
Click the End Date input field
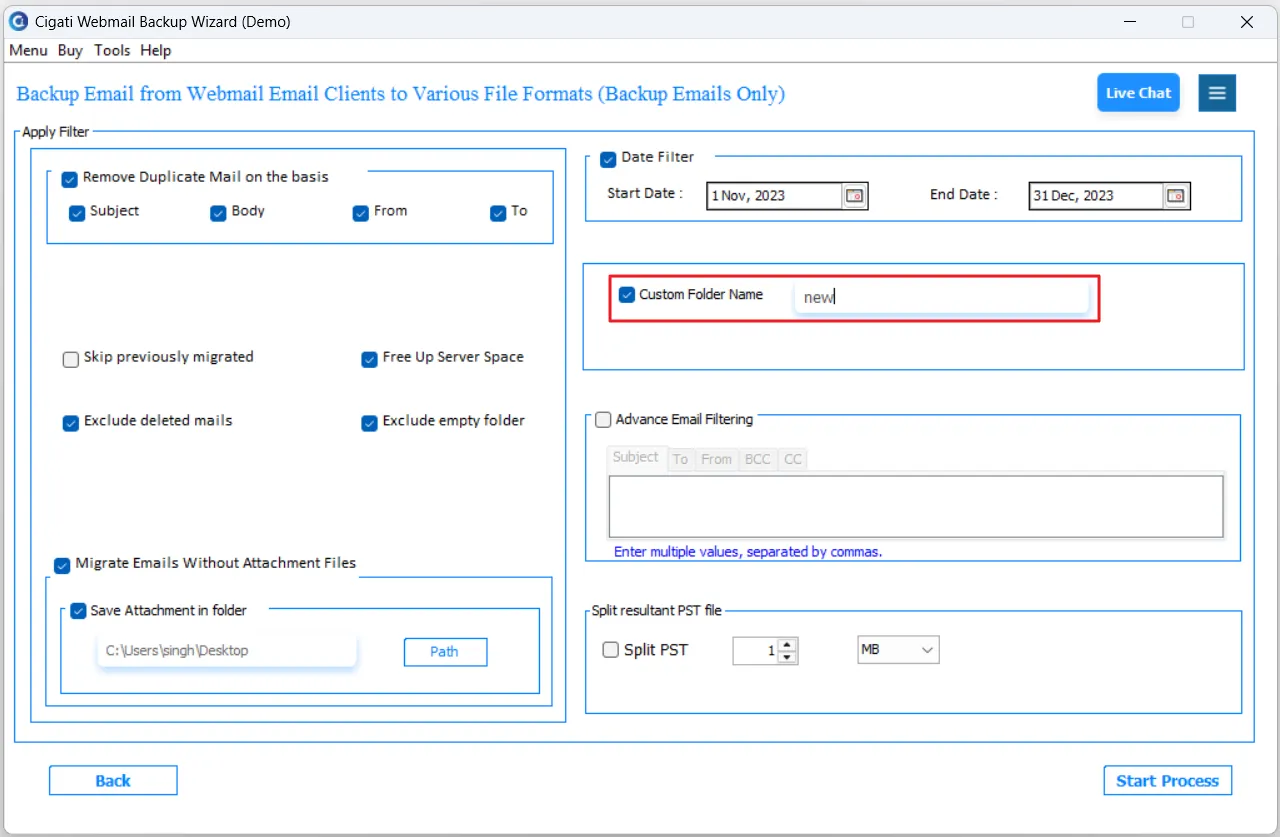click(x=1097, y=196)
